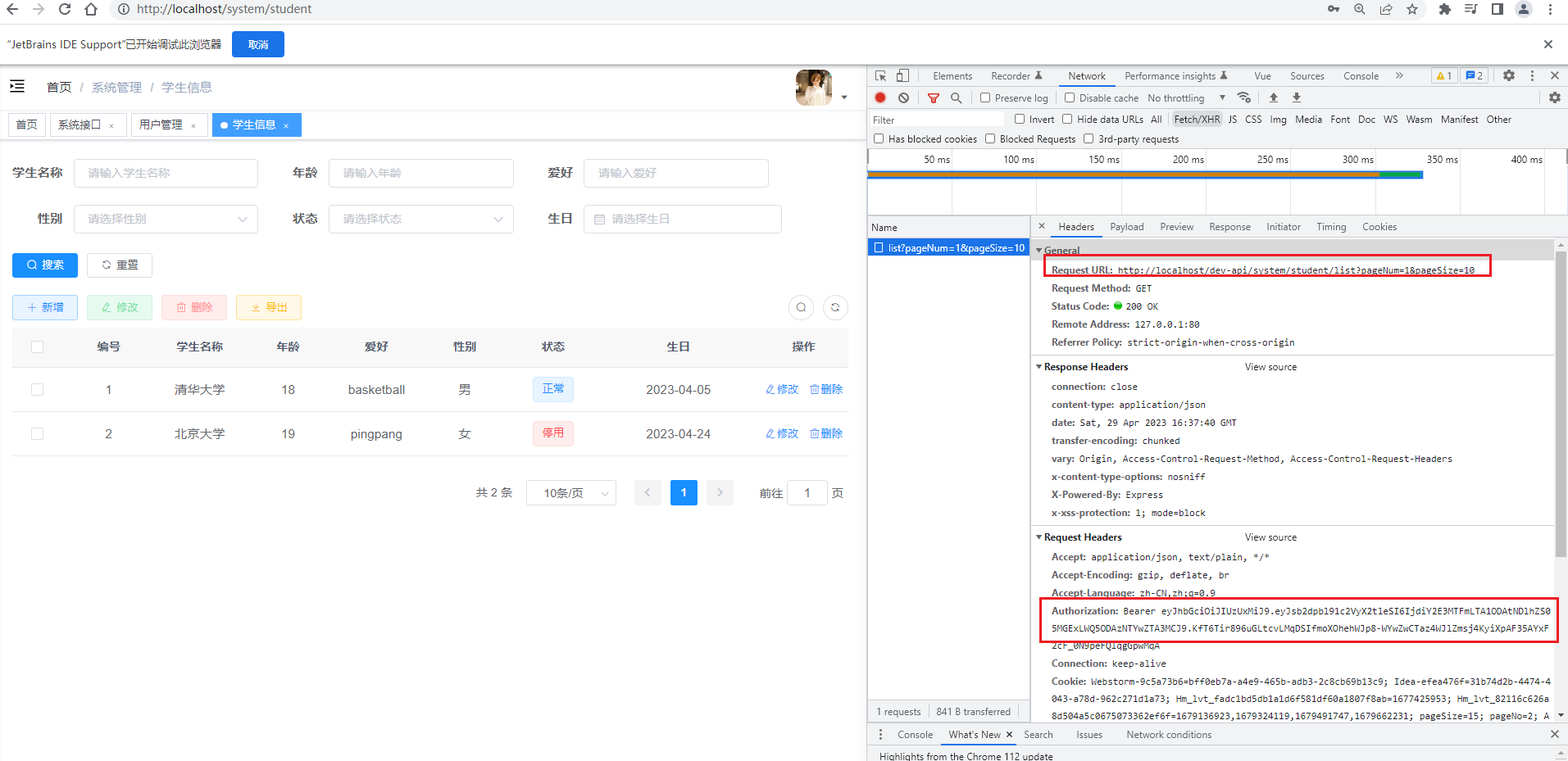Click 删除 link for 北京大学 row

coord(826,433)
